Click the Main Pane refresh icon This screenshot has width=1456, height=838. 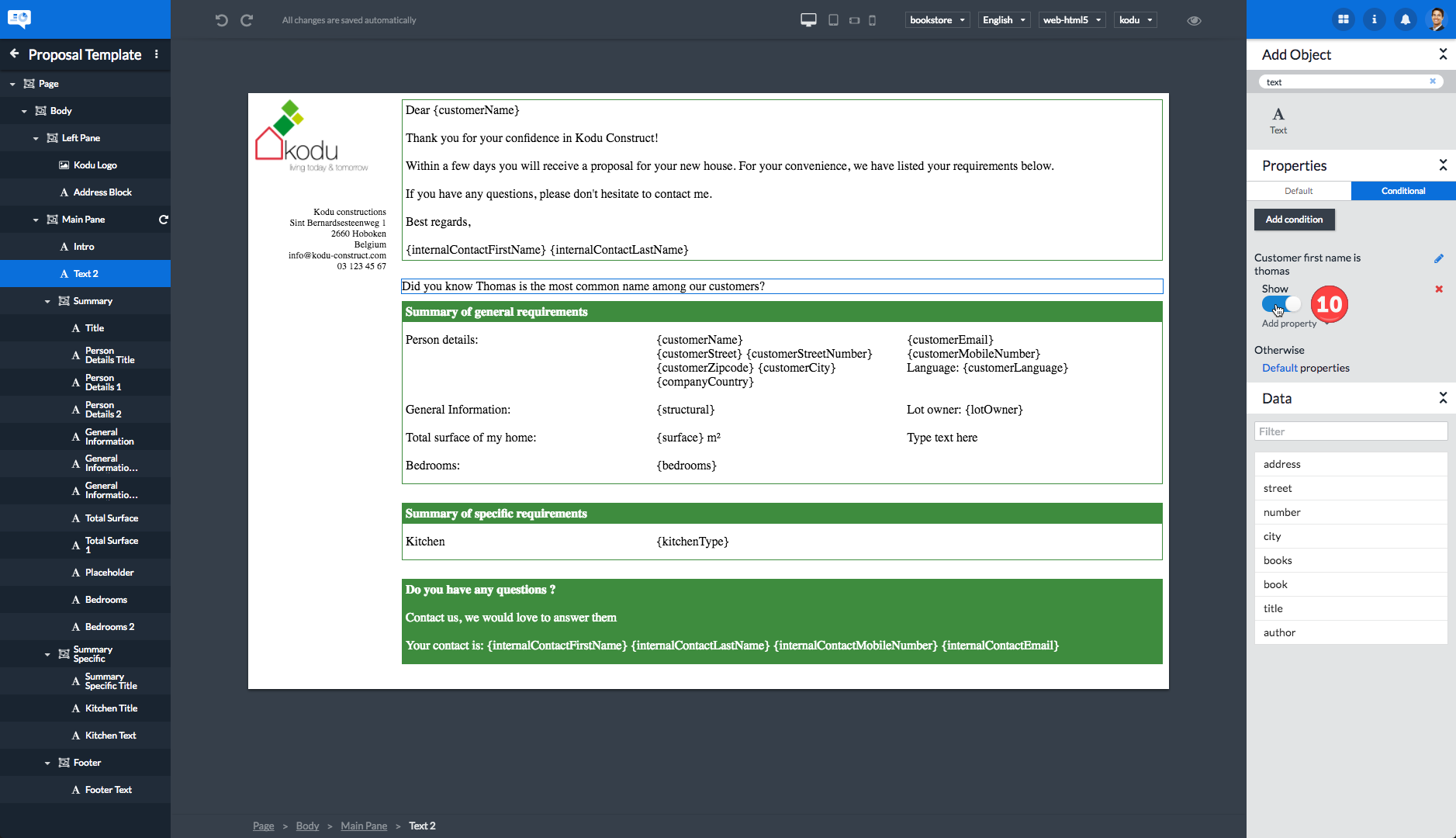click(163, 220)
